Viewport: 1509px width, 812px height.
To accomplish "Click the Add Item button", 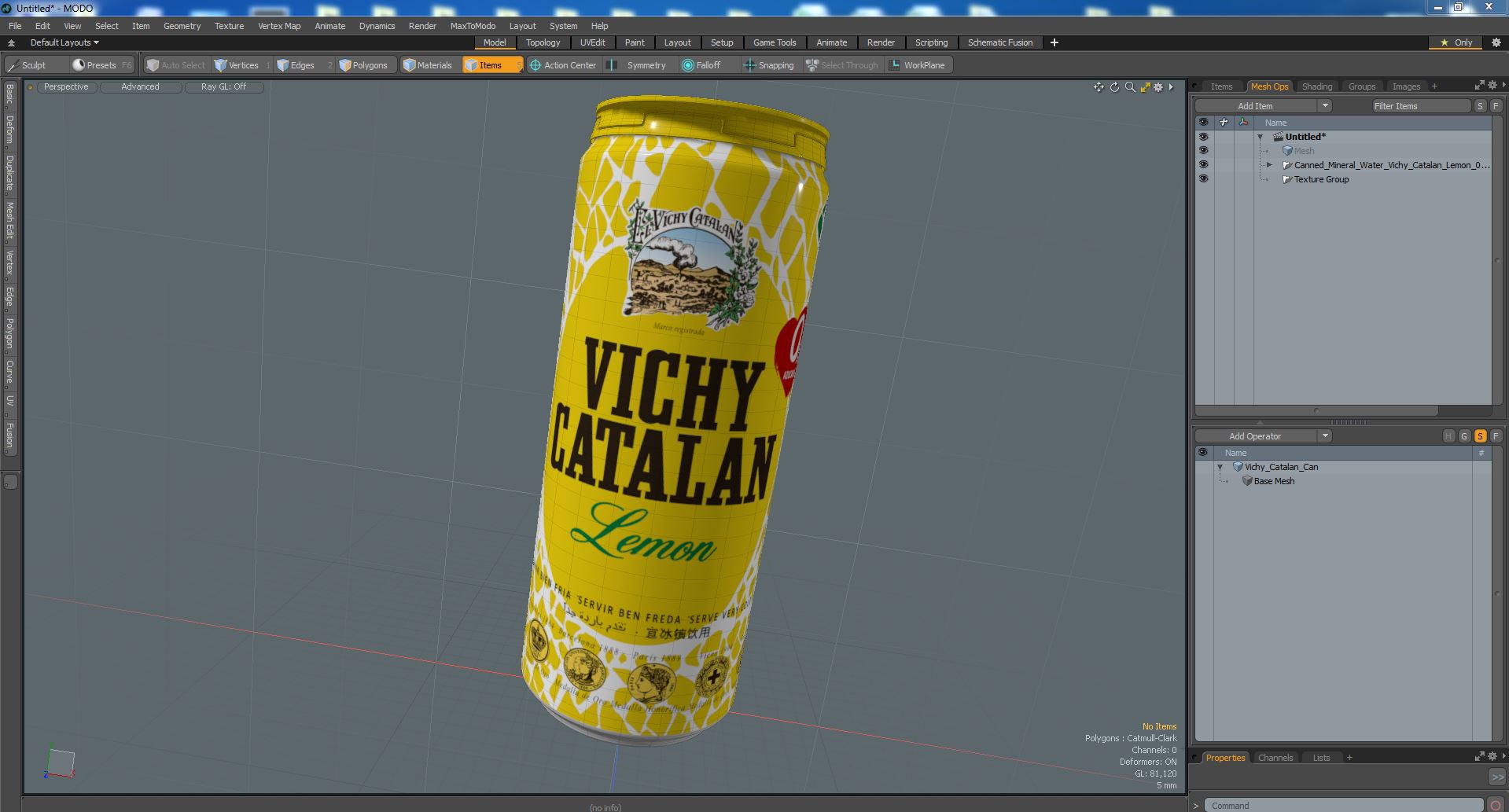I will click(1255, 106).
